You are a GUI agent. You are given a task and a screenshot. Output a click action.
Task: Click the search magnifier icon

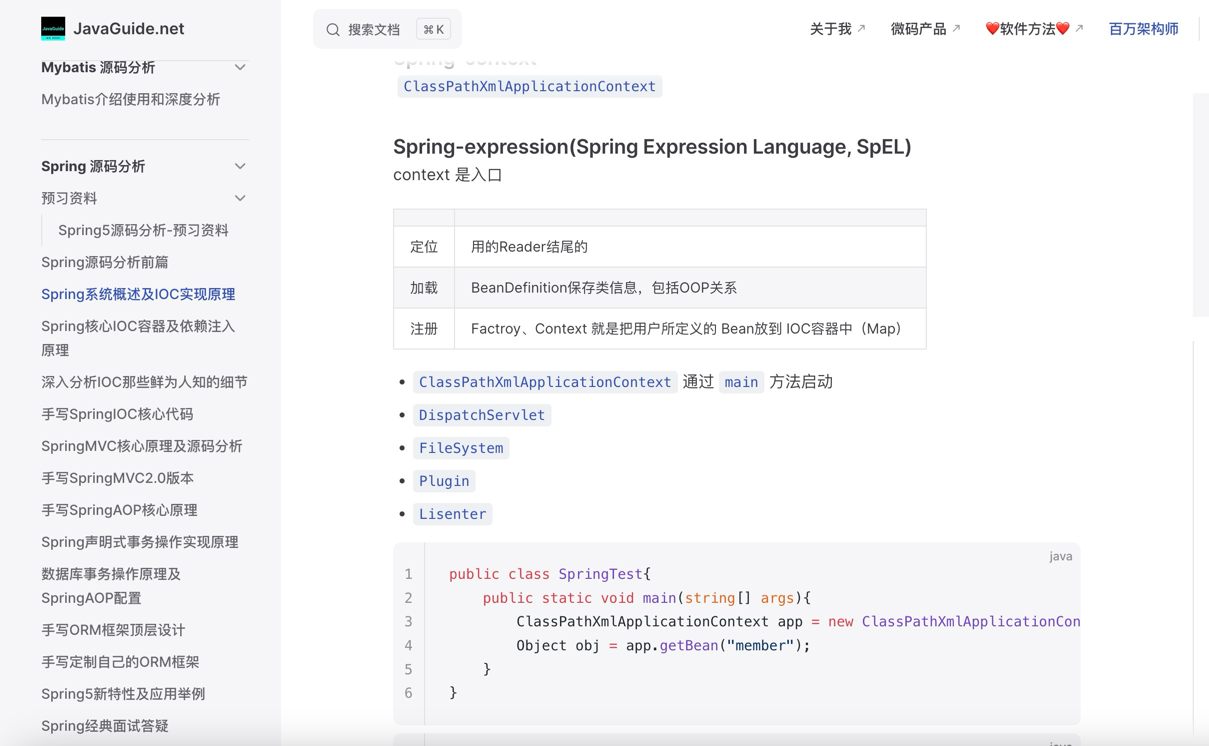coord(333,30)
